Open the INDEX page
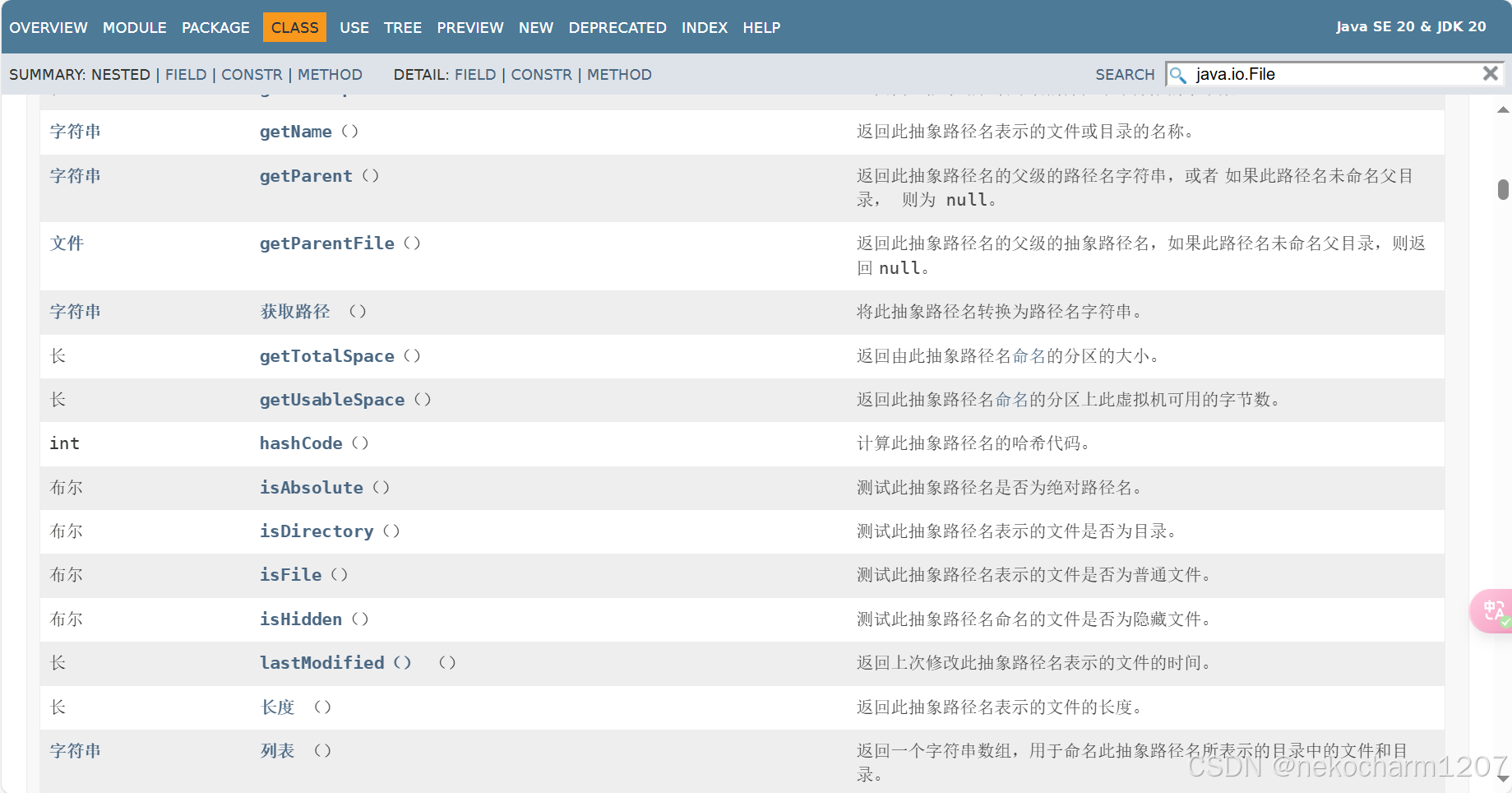 pos(705,27)
